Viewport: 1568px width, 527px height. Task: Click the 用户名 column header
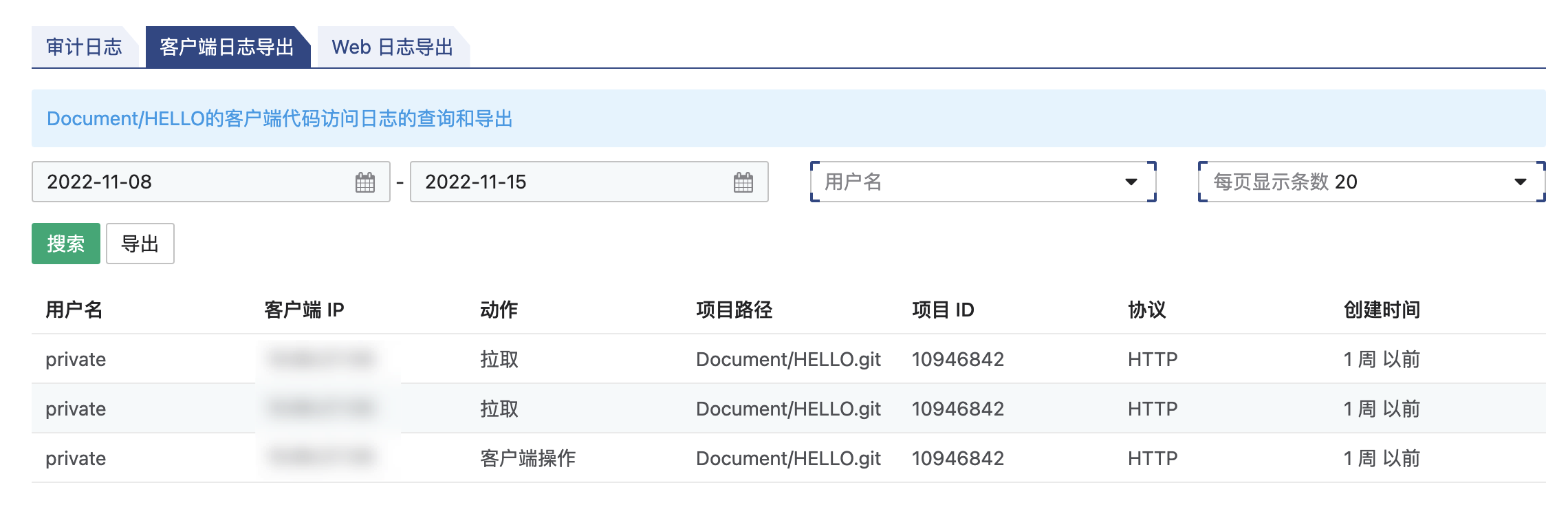pos(74,310)
